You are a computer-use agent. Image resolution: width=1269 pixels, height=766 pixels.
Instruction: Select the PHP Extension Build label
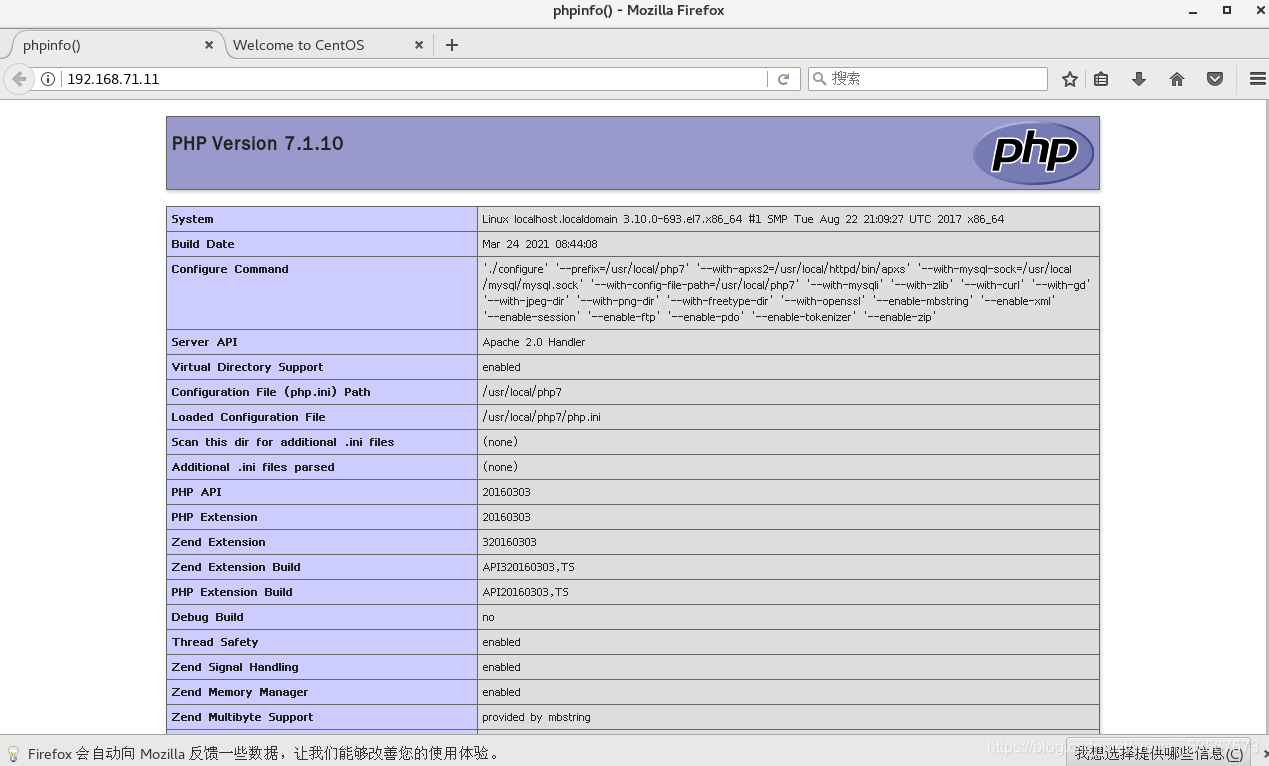pyautogui.click(x=232, y=592)
